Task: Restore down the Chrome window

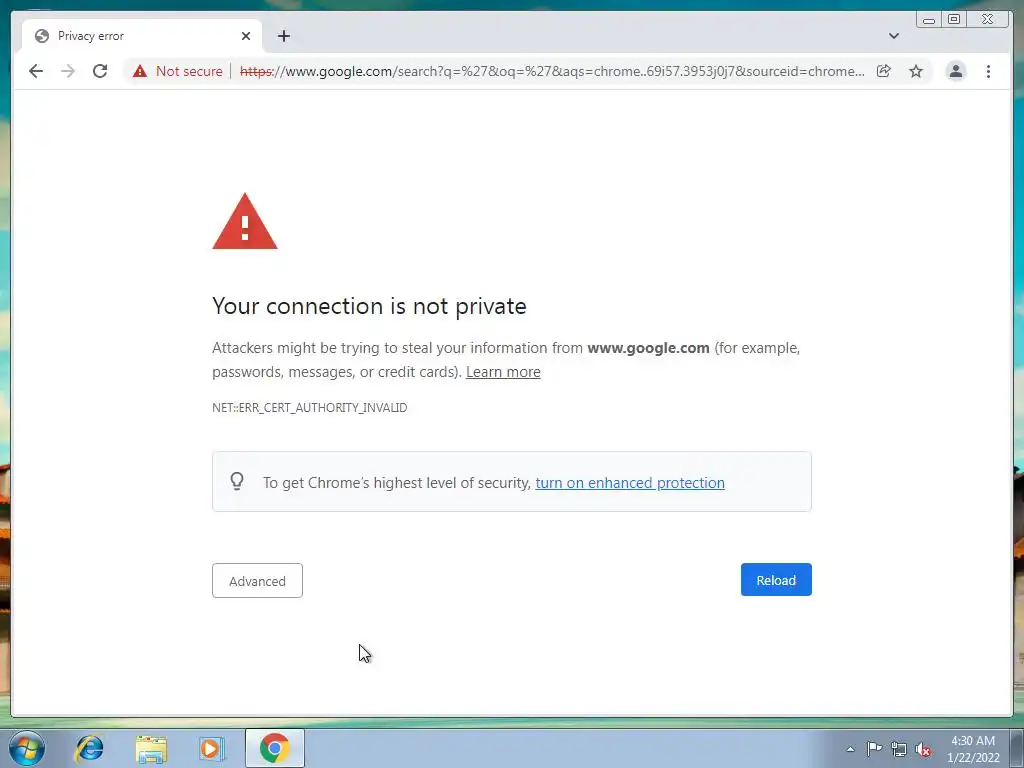Action: point(954,20)
